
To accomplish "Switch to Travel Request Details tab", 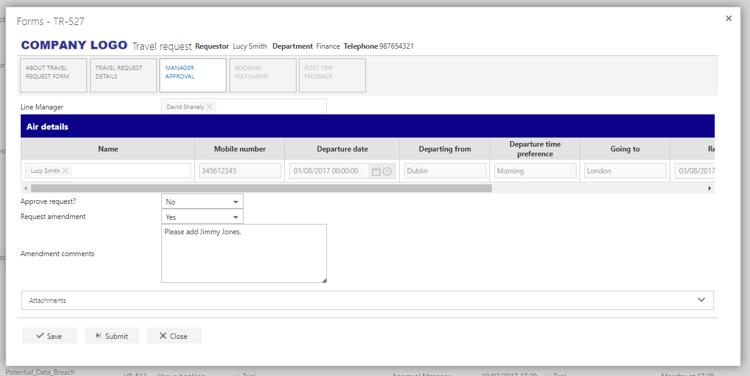I will pos(123,76).
